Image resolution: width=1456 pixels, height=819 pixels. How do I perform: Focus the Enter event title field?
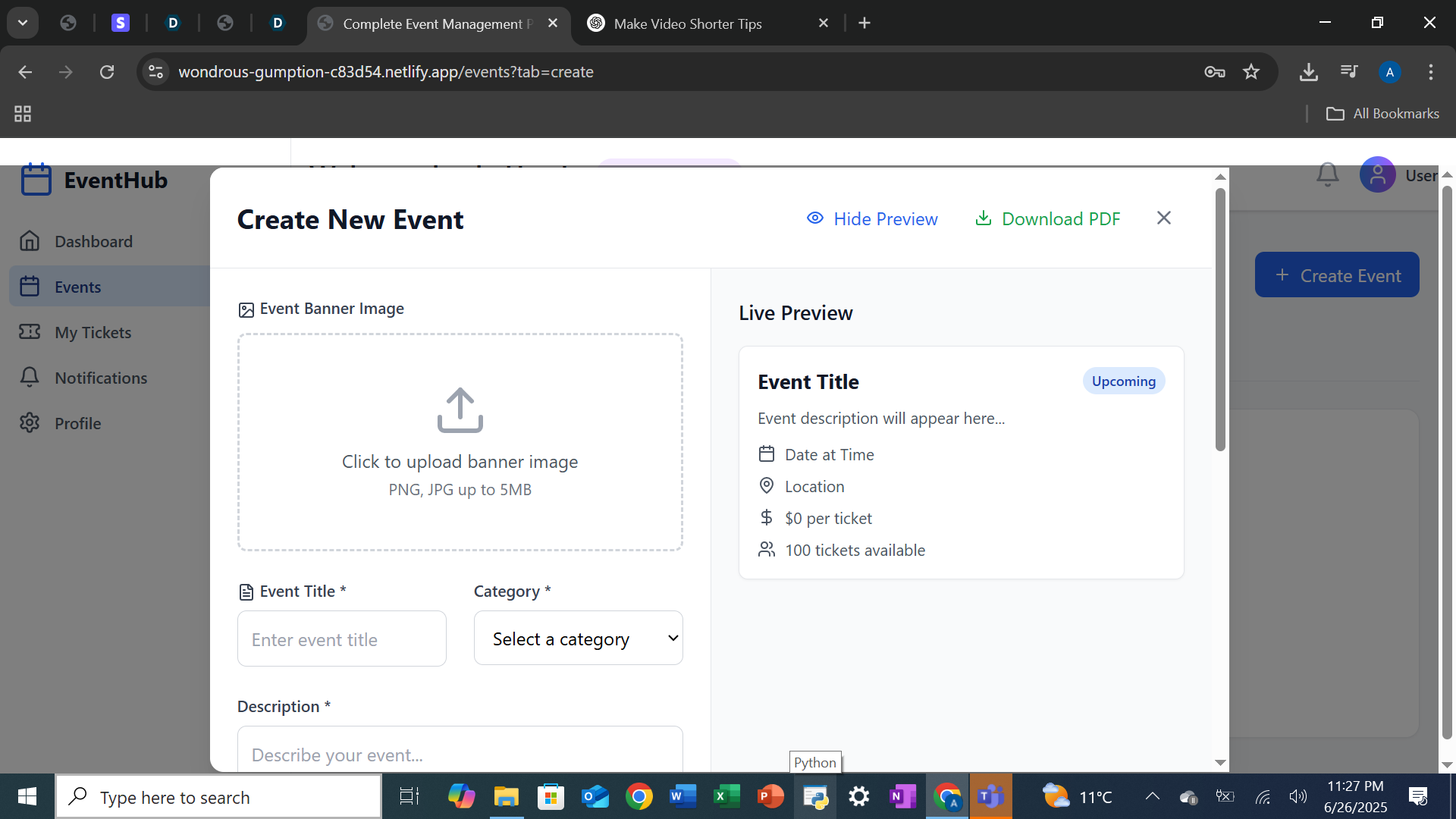pos(341,639)
